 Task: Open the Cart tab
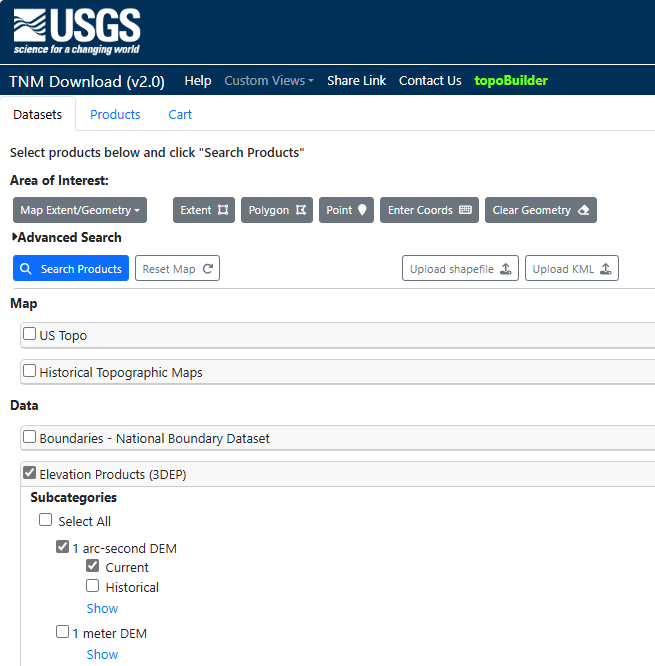pyautogui.click(x=180, y=114)
